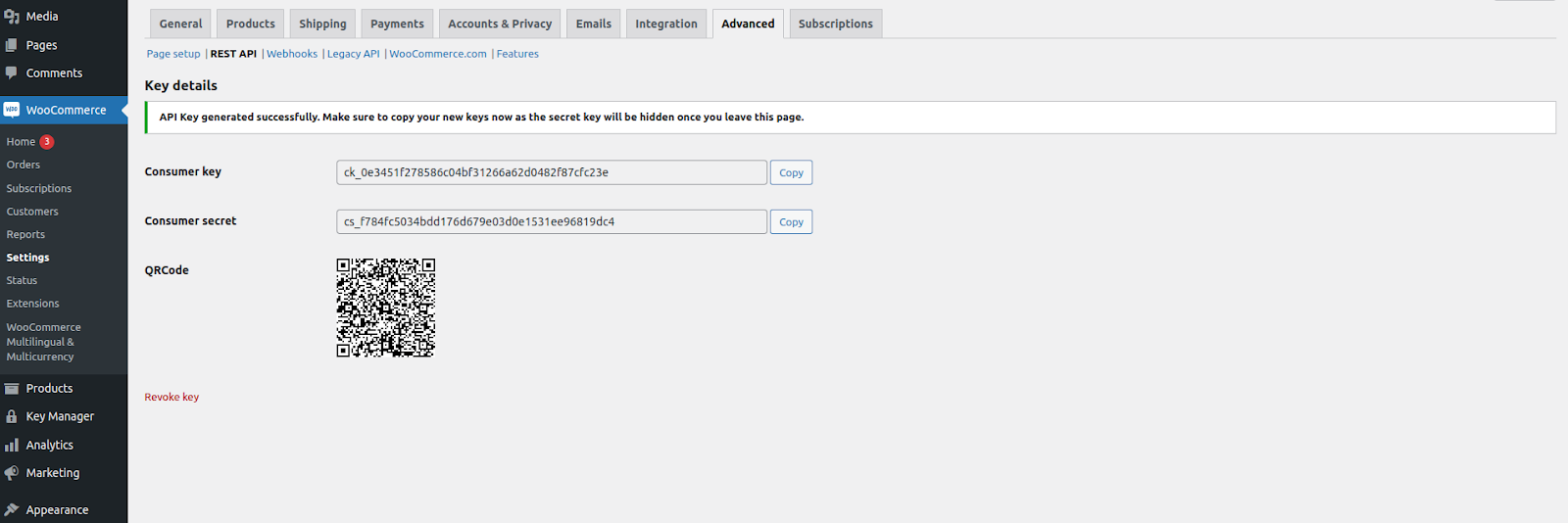This screenshot has height=523, width=1568.
Task: Click the Comments bubble icon
Action: pyautogui.click(x=12, y=72)
